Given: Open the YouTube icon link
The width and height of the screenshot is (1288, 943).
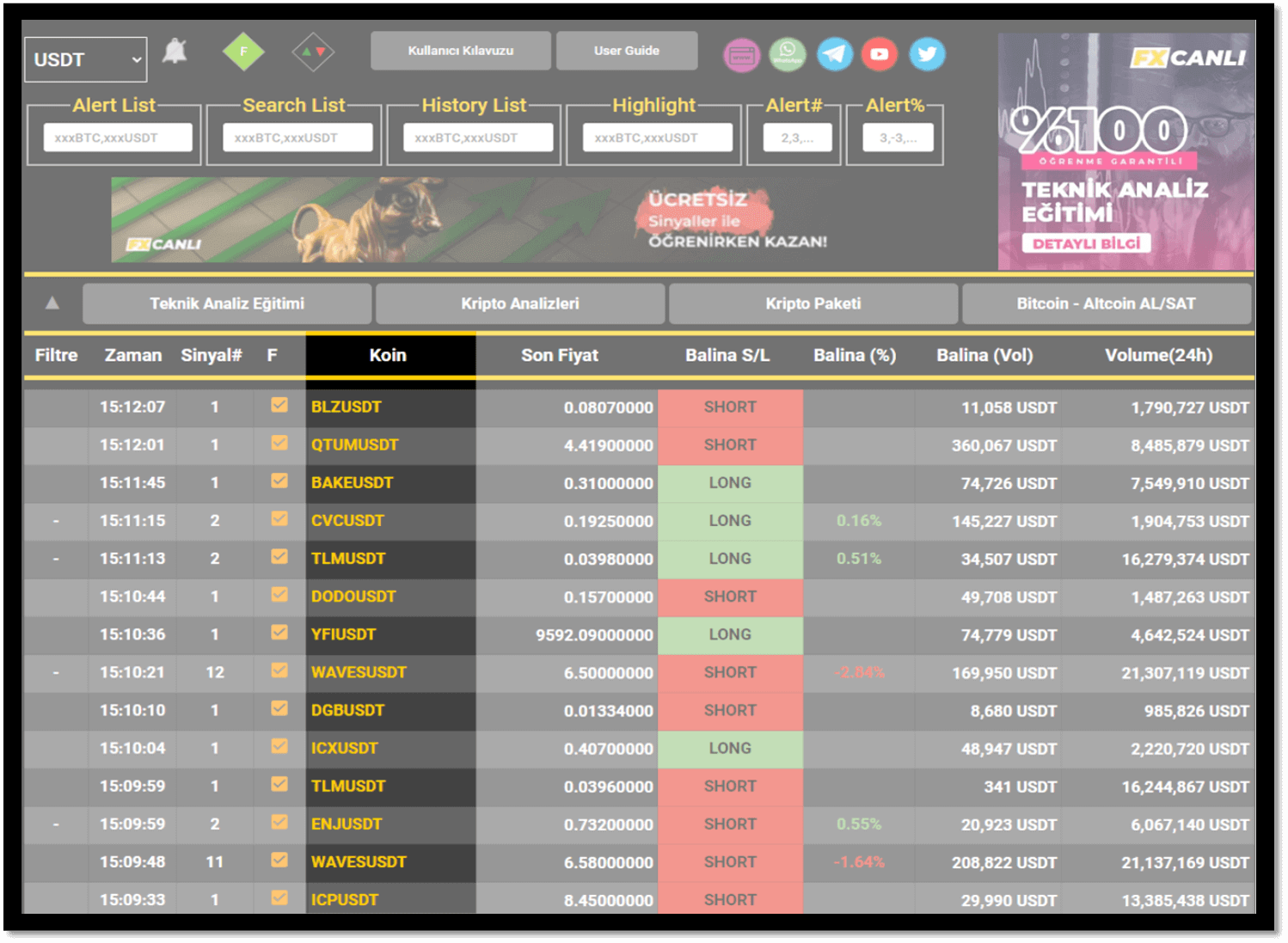Looking at the screenshot, I should pos(880,54).
